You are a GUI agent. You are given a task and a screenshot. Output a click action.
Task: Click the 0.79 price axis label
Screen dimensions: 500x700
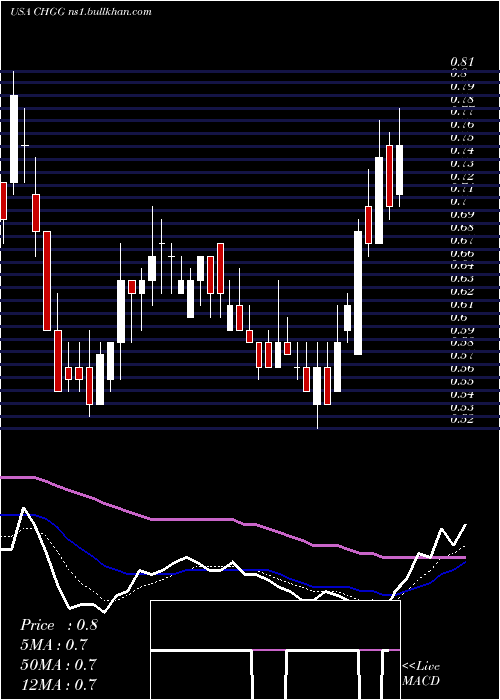point(462,87)
